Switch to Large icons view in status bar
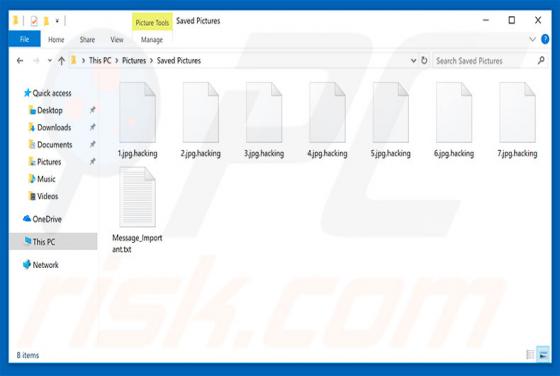 [543, 355]
